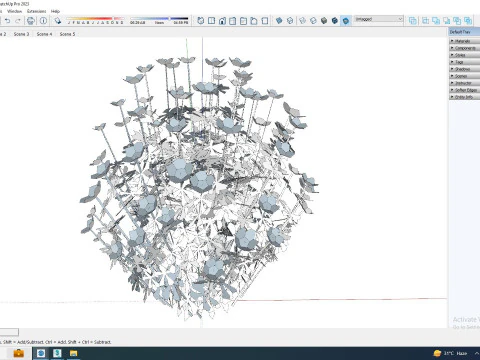Click the Default Tray header
Screen dimensions: 480x360
pos(464,32)
